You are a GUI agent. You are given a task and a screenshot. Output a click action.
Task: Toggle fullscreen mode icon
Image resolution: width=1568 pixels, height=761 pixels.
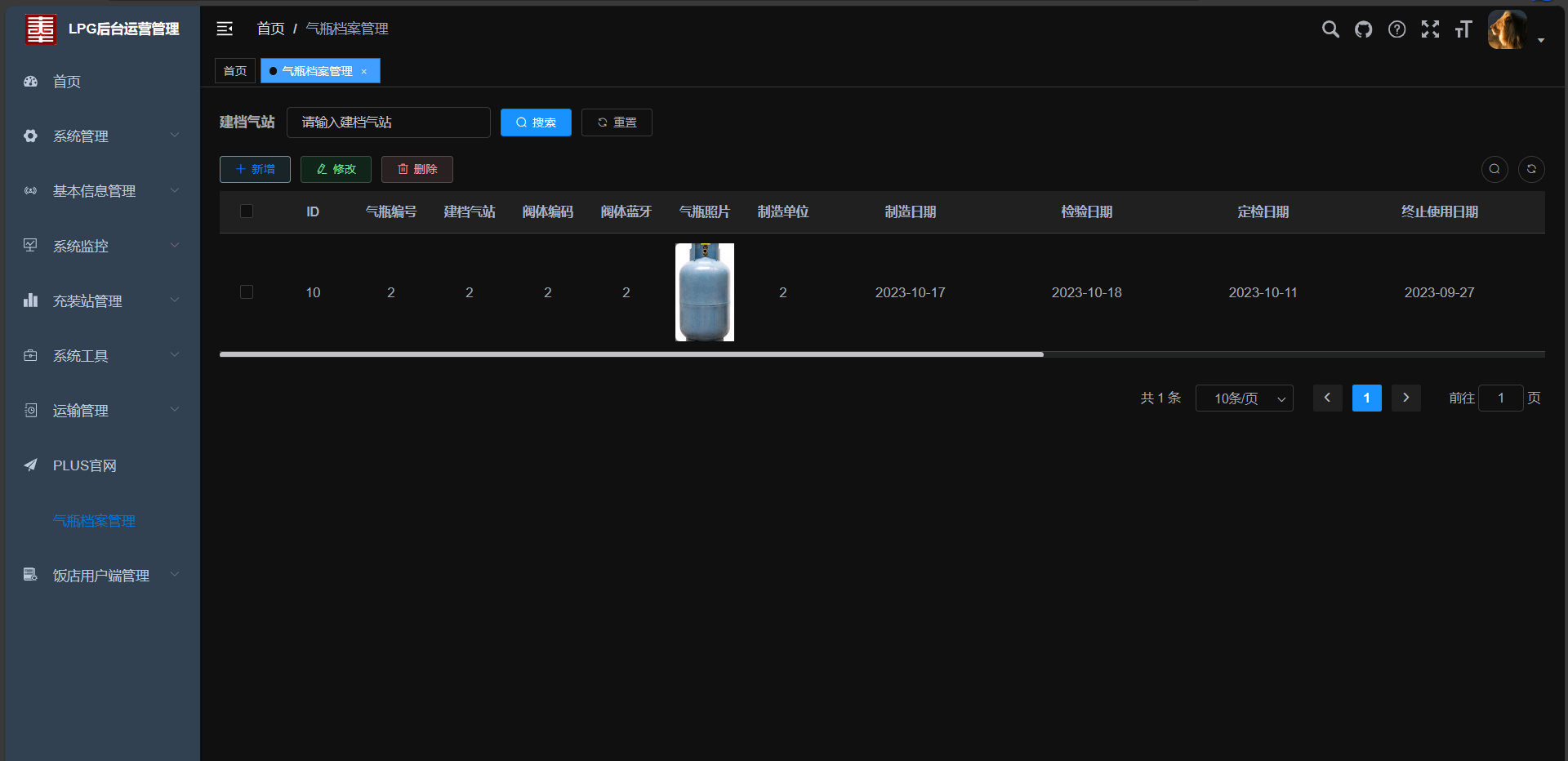click(1430, 29)
